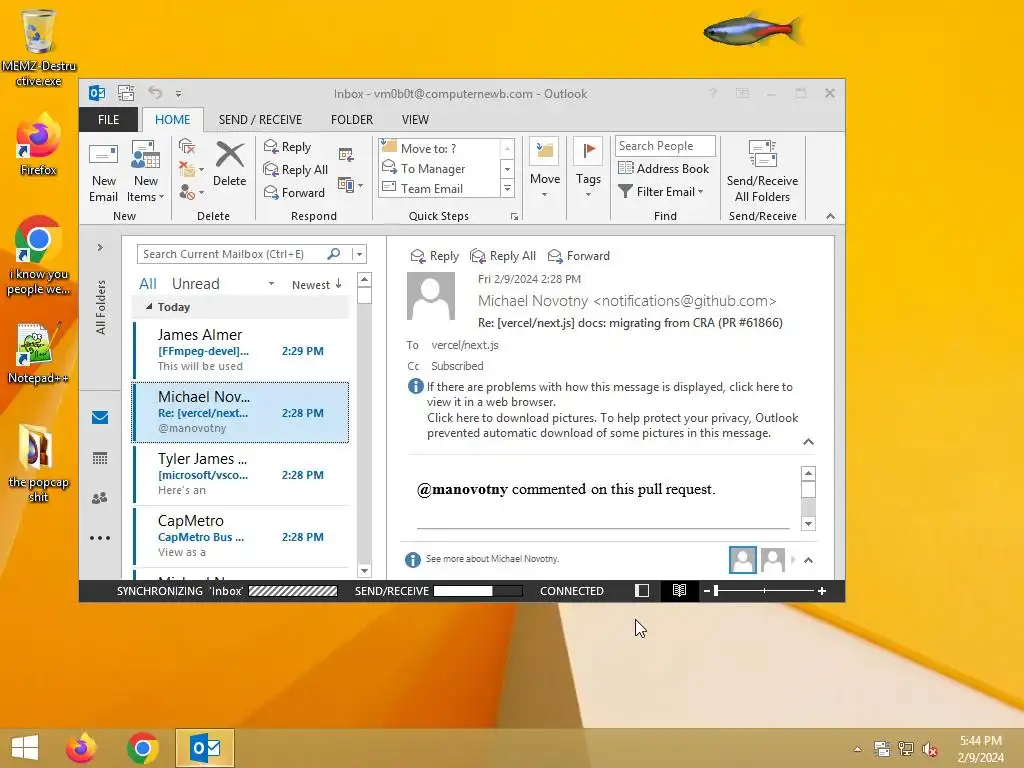The image size is (1024, 768).
Task: Collapse the Today group
Action: [149, 306]
